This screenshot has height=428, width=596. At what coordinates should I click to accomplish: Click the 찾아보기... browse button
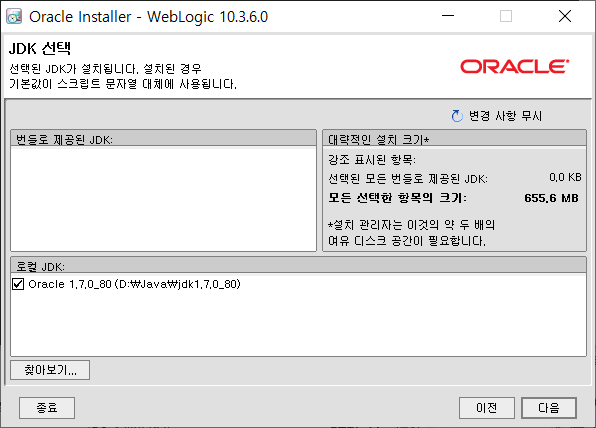pos(50,370)
